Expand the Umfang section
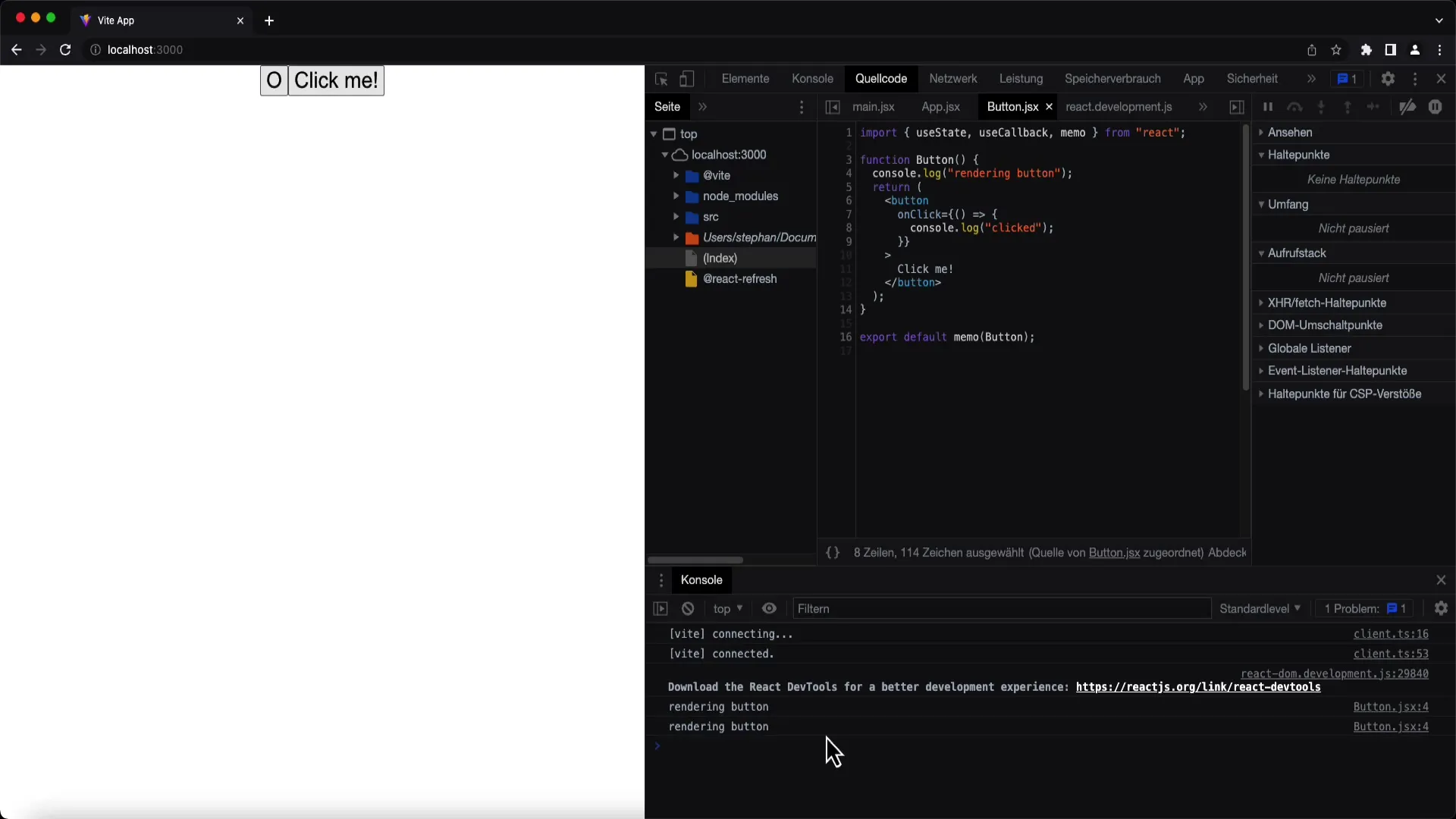The image size is (1456, 819). 1261,204
